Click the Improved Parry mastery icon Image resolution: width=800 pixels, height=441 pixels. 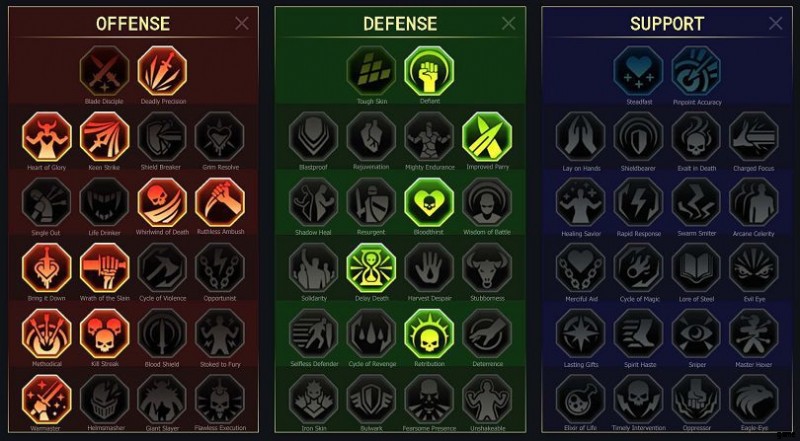point(487,137)
